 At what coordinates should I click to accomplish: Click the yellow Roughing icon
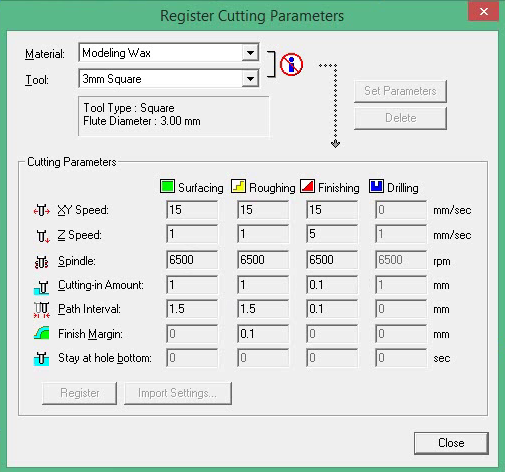[238, 186]
